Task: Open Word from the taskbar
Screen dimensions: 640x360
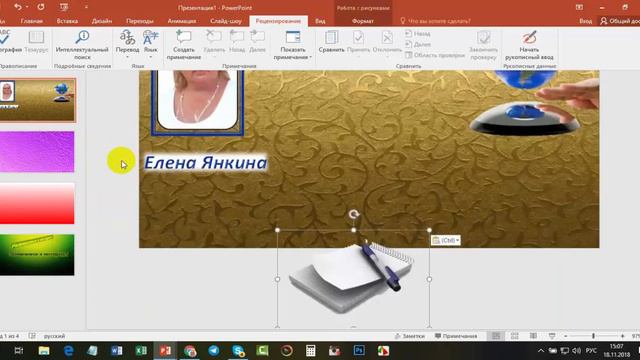Action: point(117,351)
